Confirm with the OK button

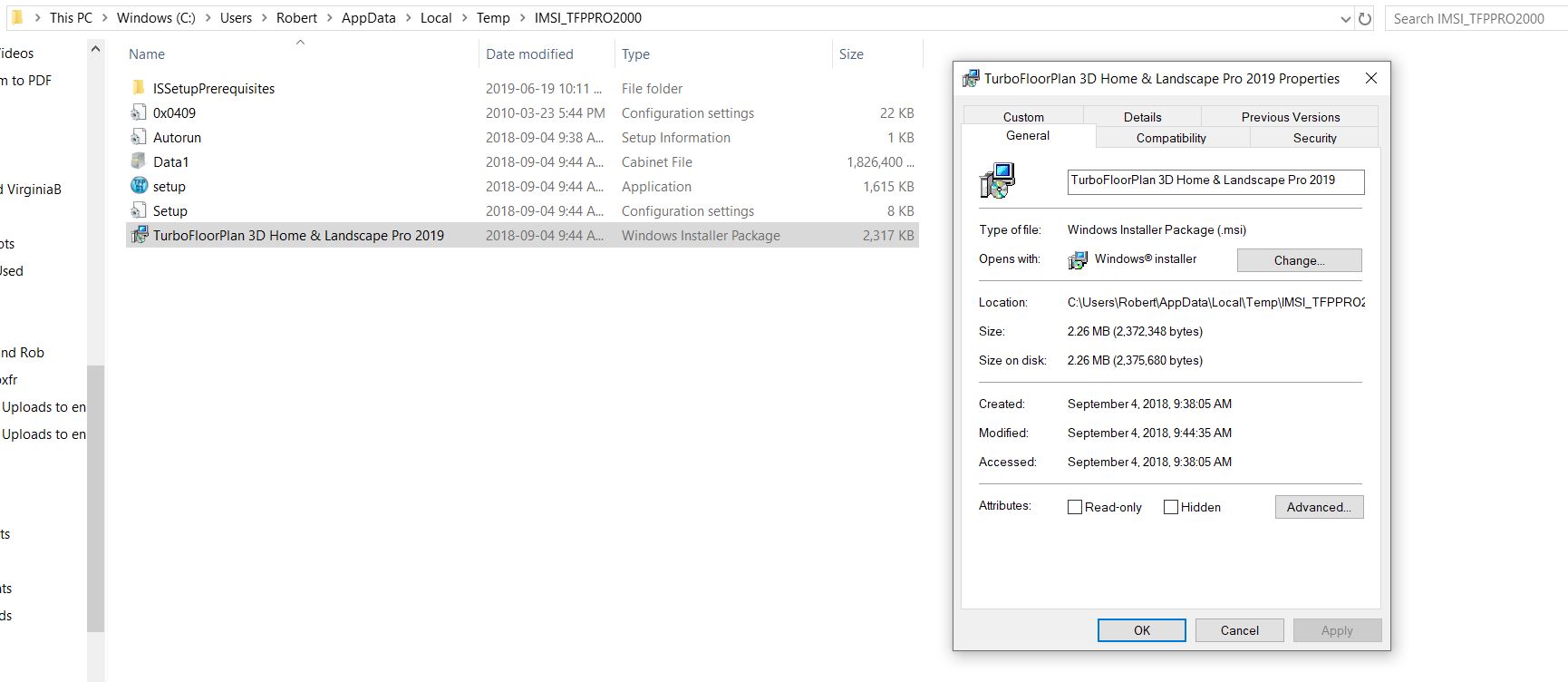click(x=1141, y=630)
